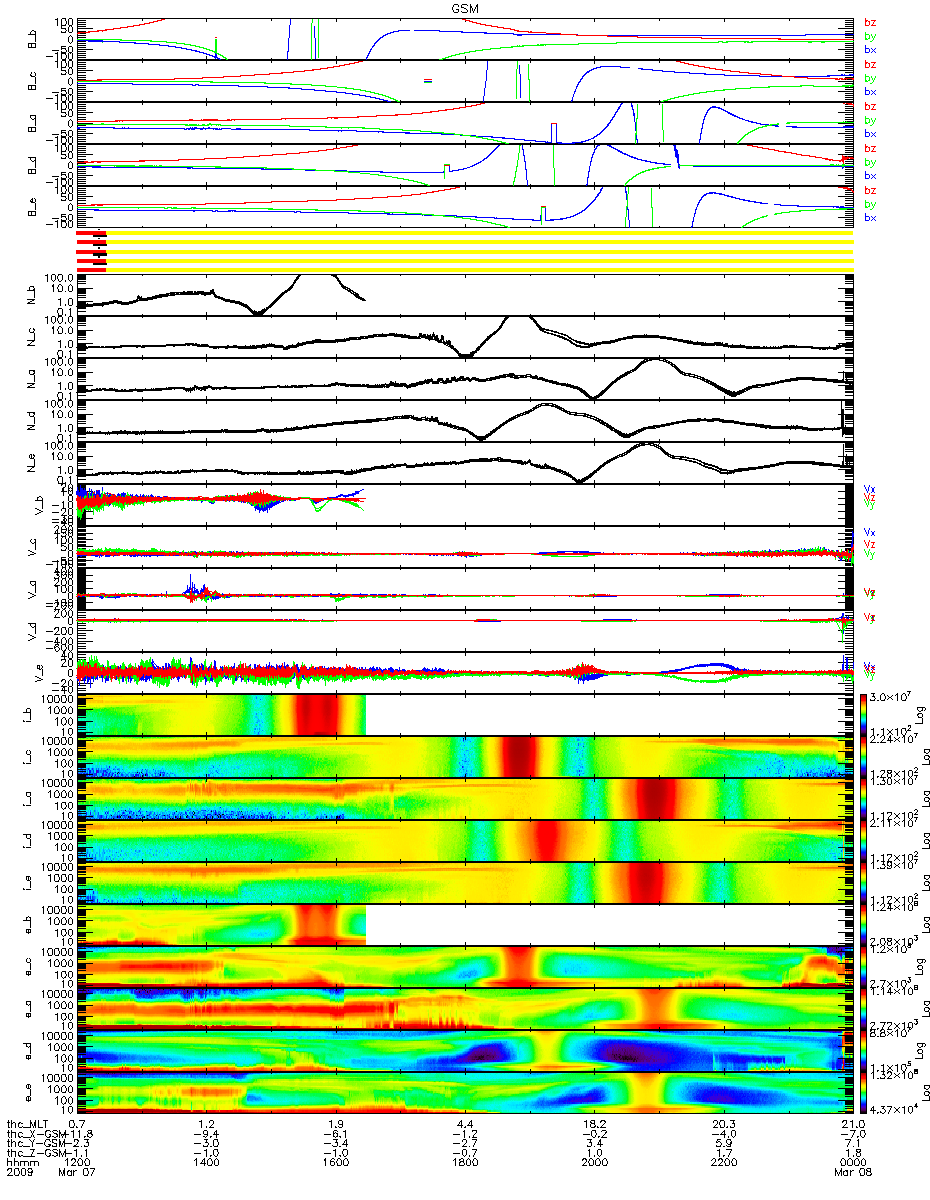Click the 0000 time tick label
The width and height of the screenshot is (930, 1200).
pyautogui.click(x=853, y=1163)
